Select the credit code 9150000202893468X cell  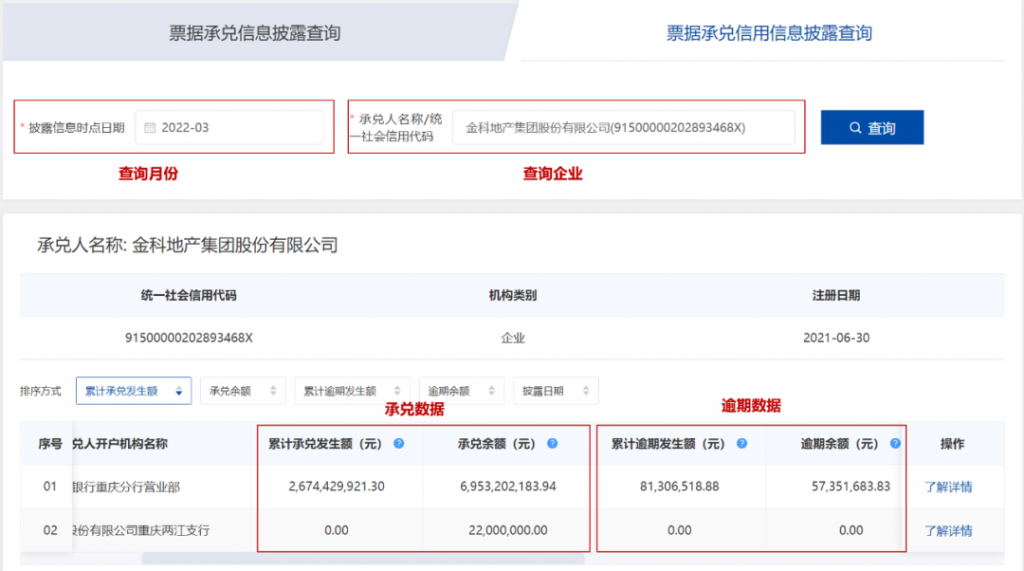coord(189,338)
